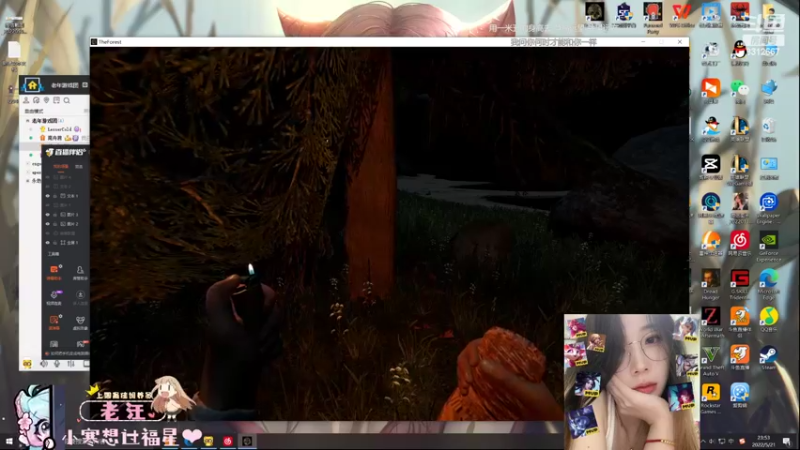
Task: Click the home icon in chat window
Action: pyautogui.click(x=32, y=85)
